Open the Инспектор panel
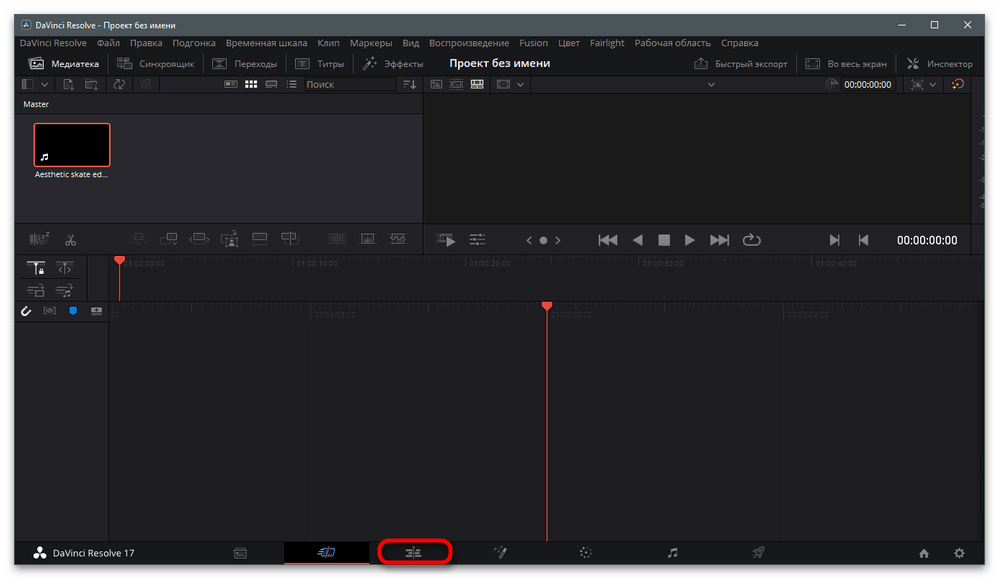 click(939, 64)
